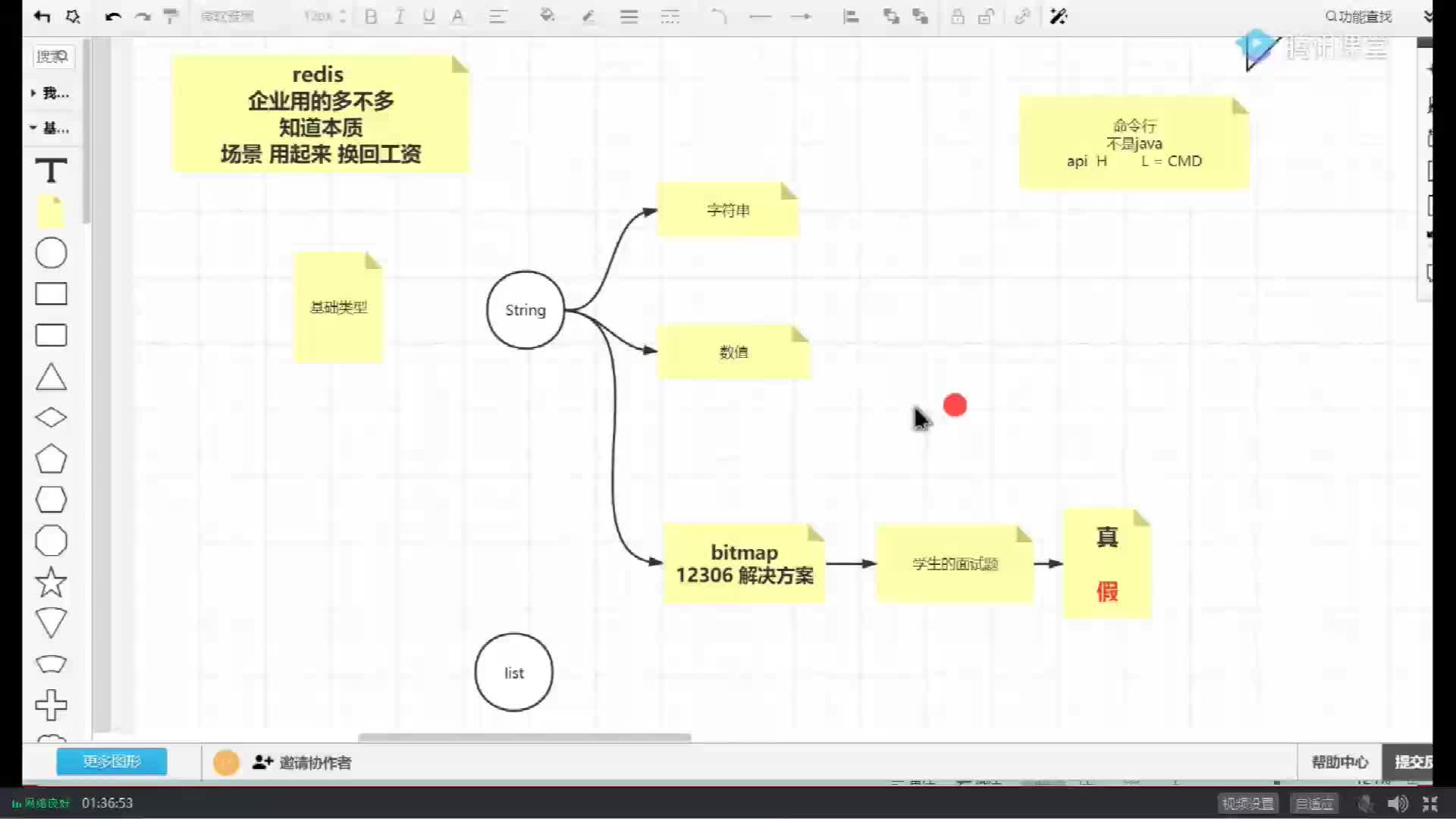Open the line color pencil
This screenshot has width=1456, height=819.
[x=588, y=17]
